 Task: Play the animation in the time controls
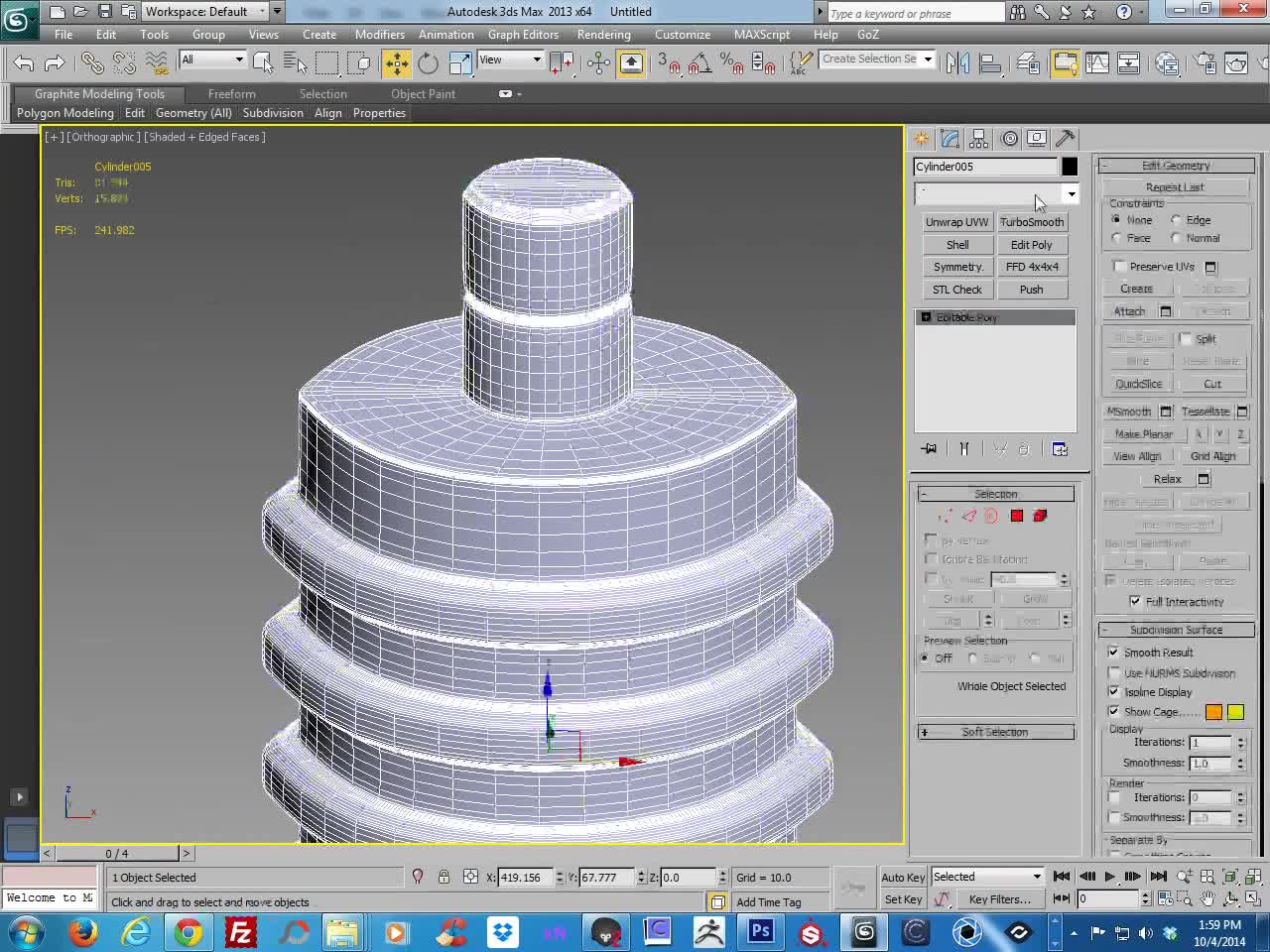[1110, 877]
